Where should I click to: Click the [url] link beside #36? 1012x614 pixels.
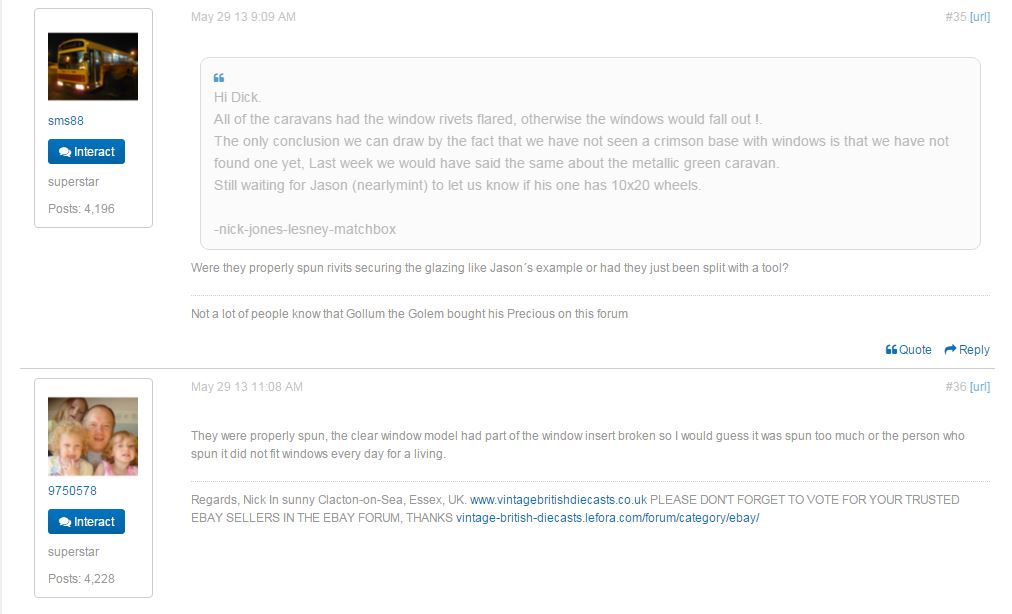[x=980, y=387]
